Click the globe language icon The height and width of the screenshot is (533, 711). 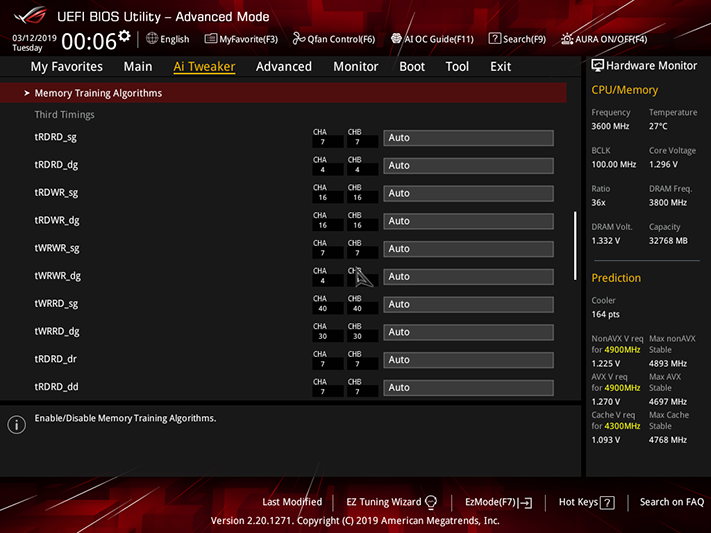[152, 39]
